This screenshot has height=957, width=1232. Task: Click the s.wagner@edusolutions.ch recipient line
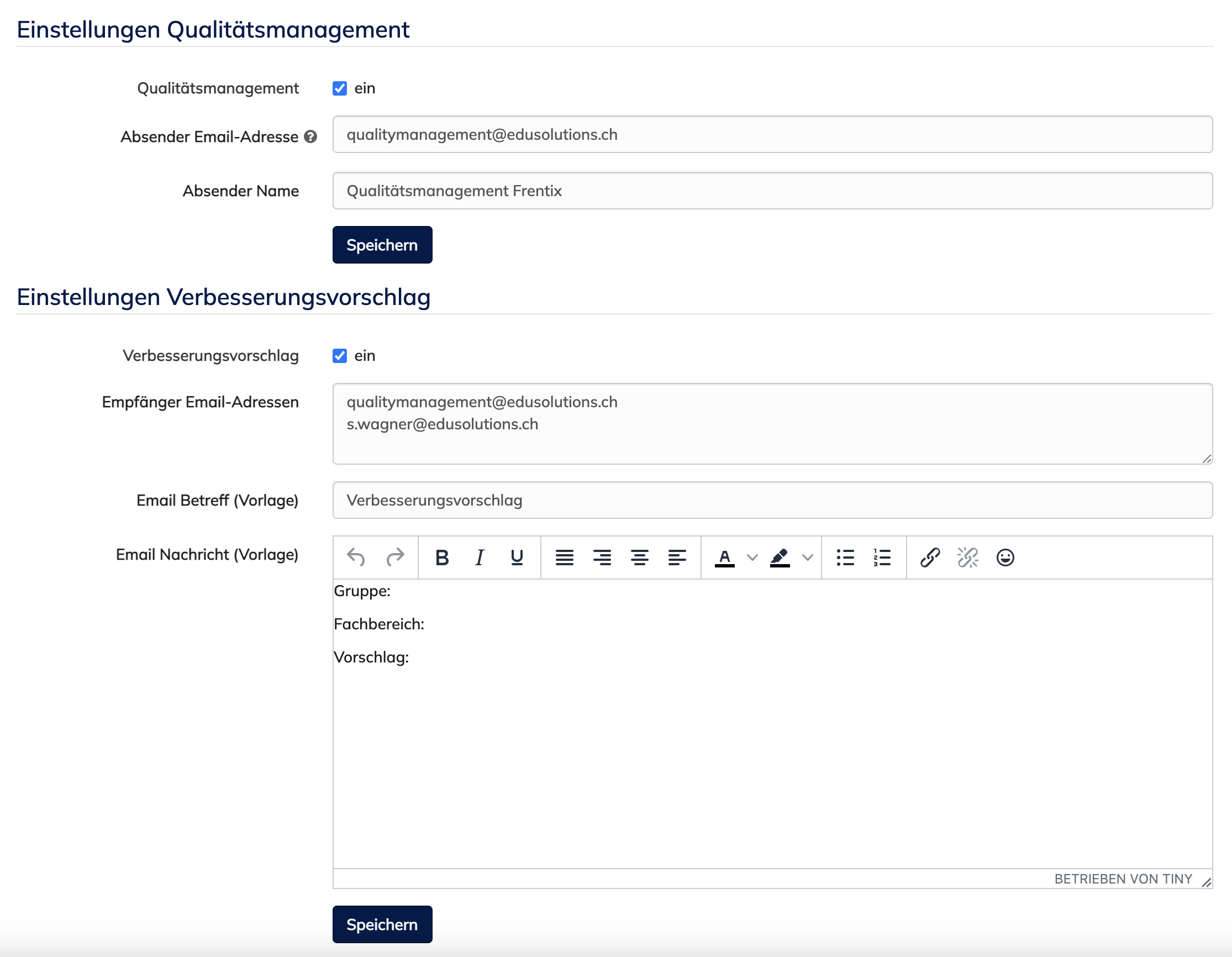tap(443, 424)
